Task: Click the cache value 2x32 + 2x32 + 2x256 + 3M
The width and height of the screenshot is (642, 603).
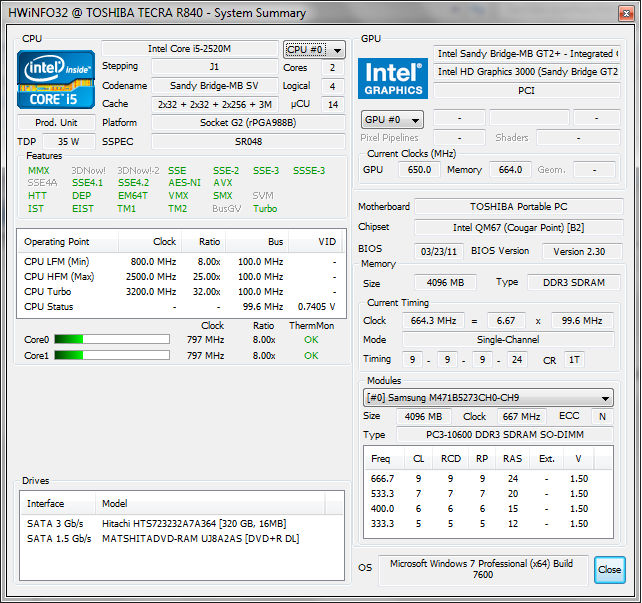Action: (x=214, y=104)
